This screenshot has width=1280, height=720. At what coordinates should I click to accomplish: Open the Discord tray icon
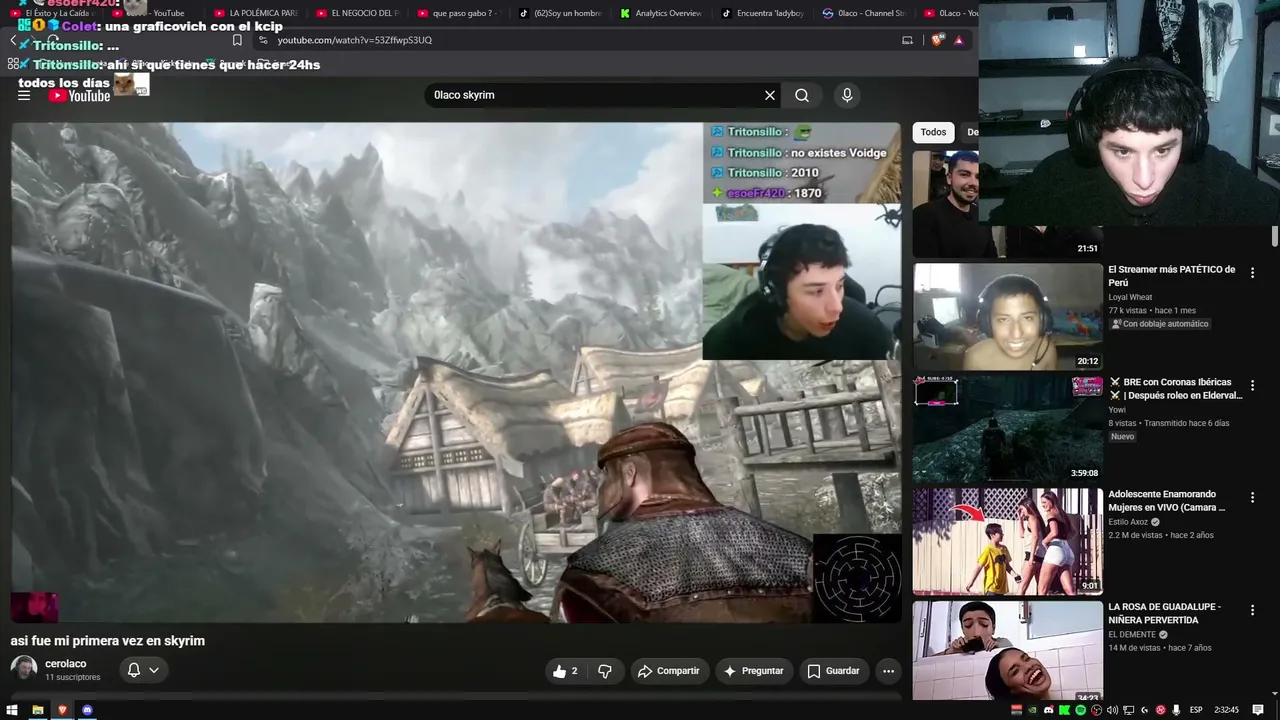[1049, 710]
